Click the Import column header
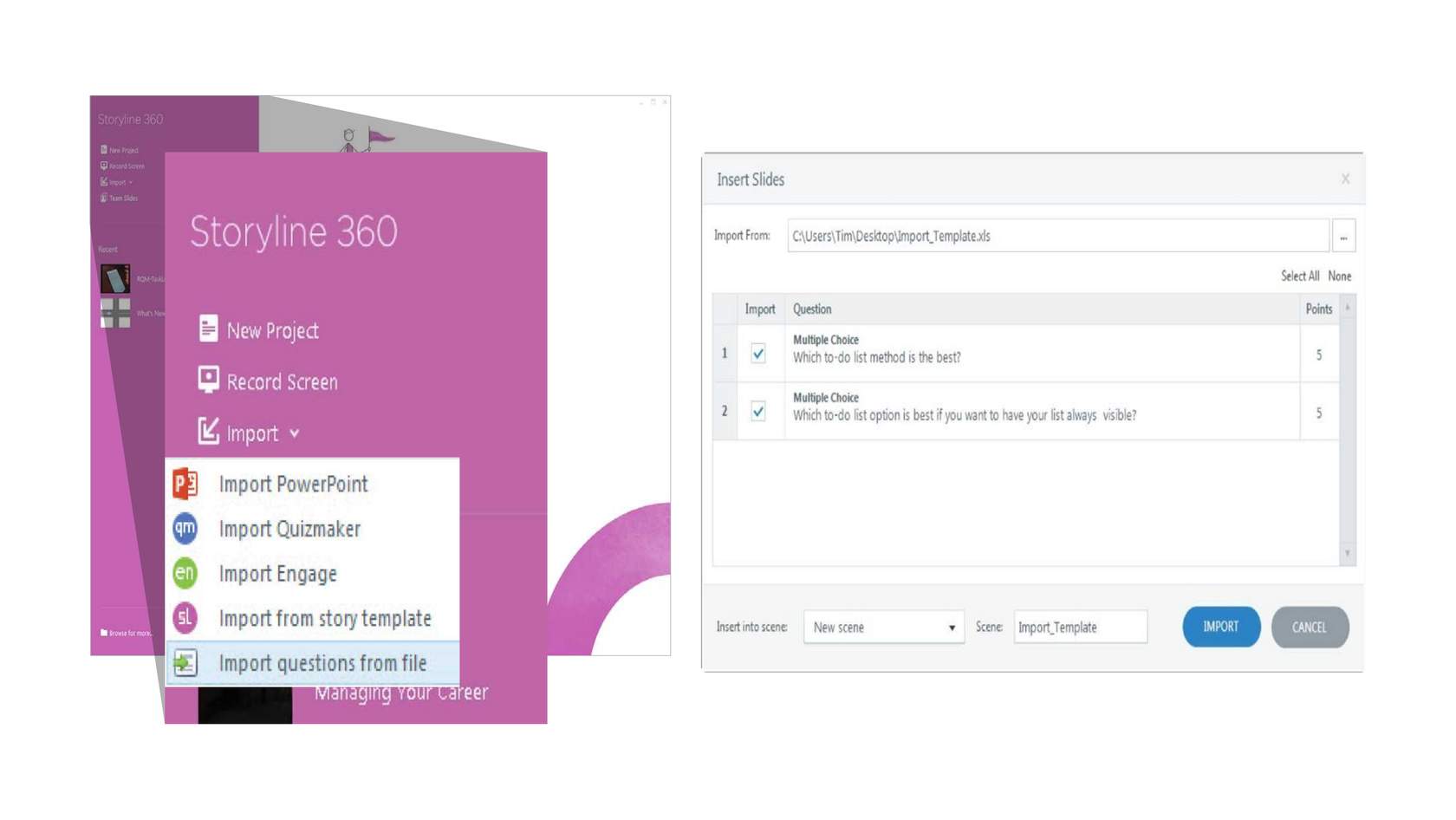The width and height of the screenshot is (1456, 820). 760,309
